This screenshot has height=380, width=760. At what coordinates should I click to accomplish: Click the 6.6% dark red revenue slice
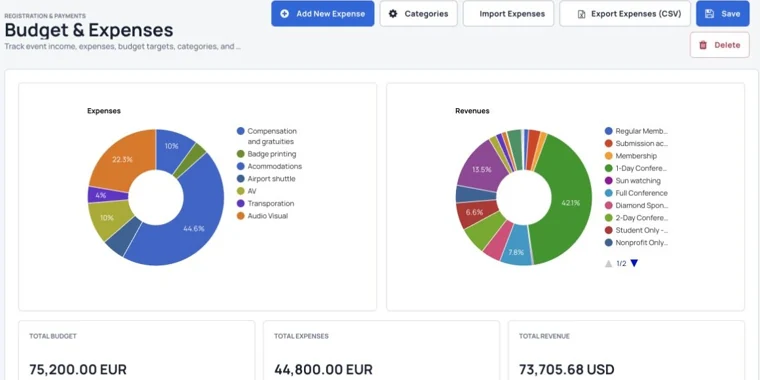pyautogui.click(x=475, y=212)
